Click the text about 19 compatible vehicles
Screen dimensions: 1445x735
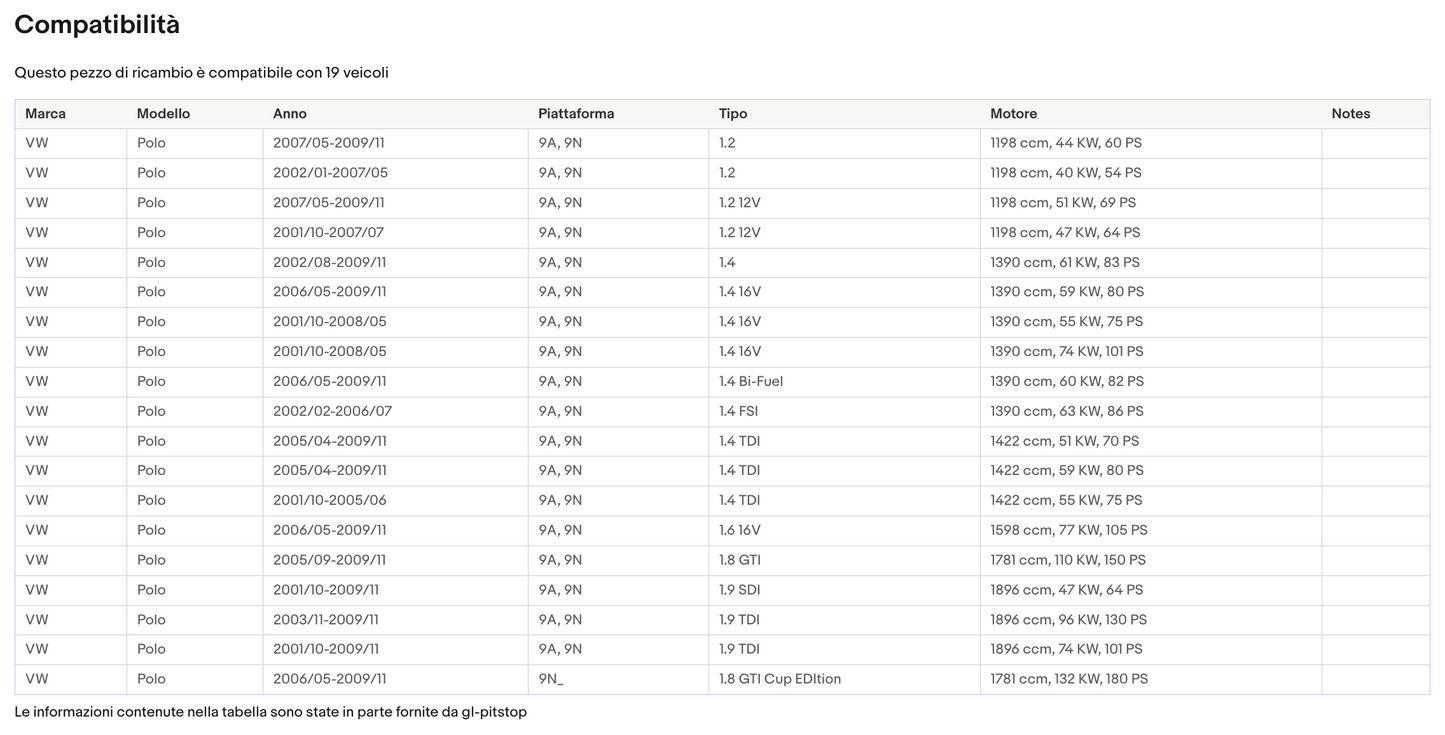(x=201, y=73)
